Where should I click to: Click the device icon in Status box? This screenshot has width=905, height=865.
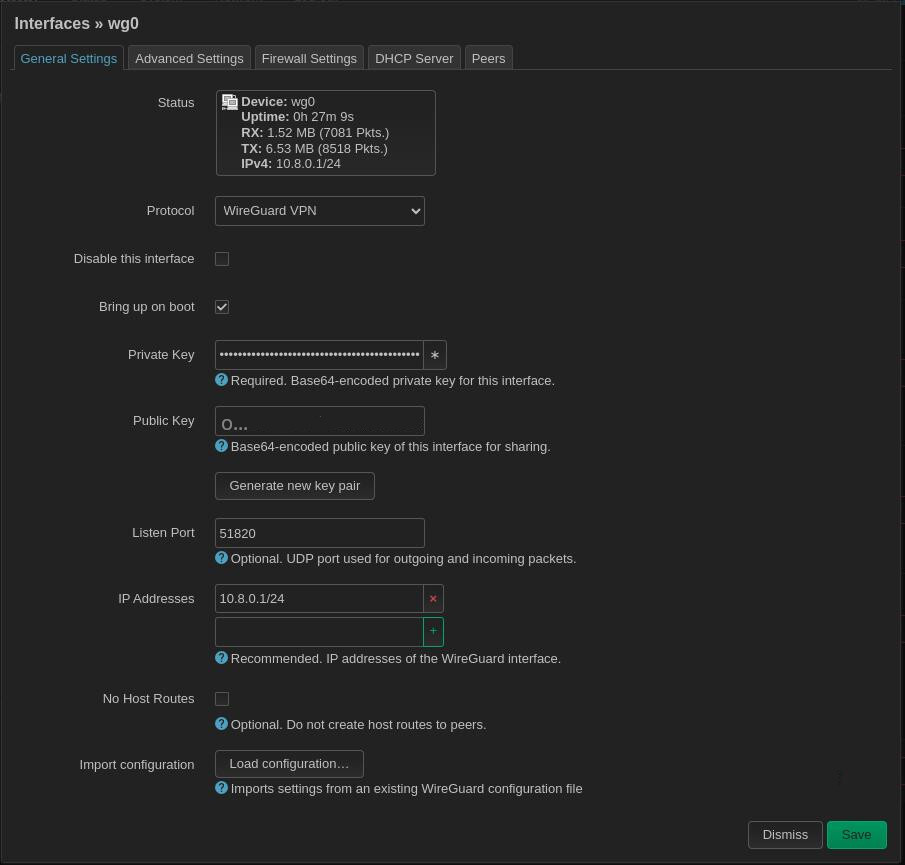pos(230,102)
